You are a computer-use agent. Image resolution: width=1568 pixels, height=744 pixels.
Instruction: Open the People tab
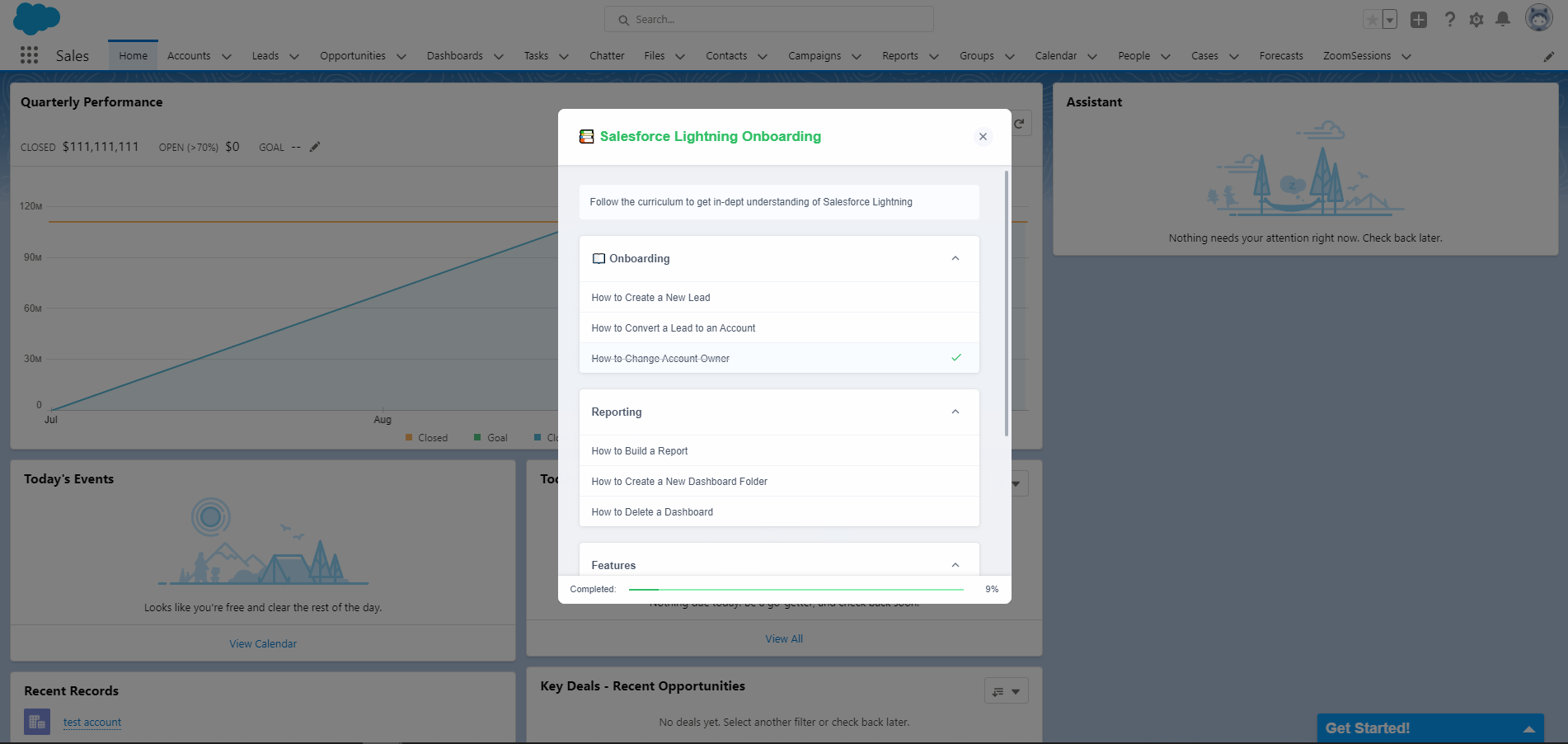(1134, 56)
